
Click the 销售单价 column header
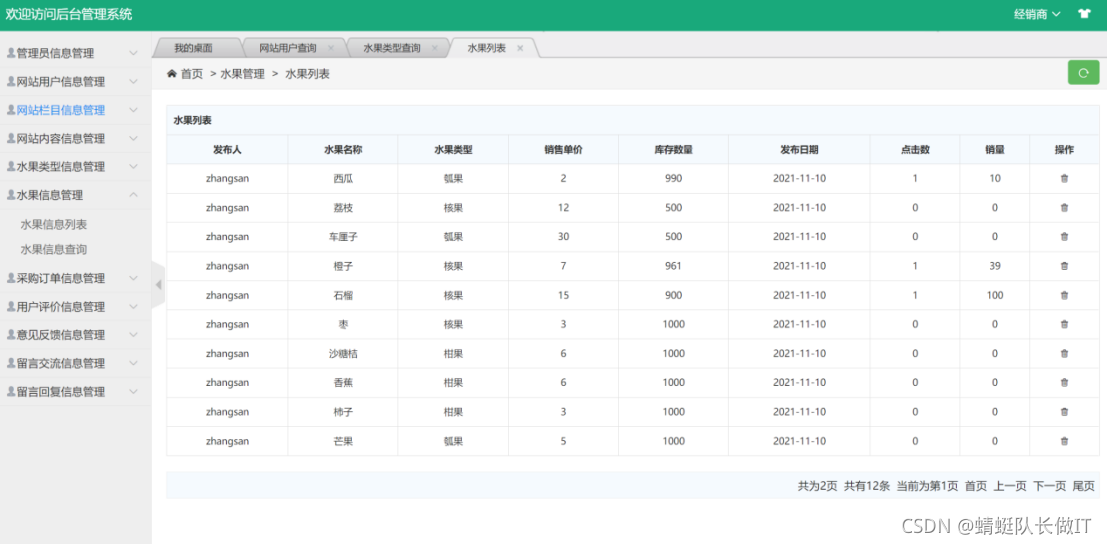click(x=563, y=150)
